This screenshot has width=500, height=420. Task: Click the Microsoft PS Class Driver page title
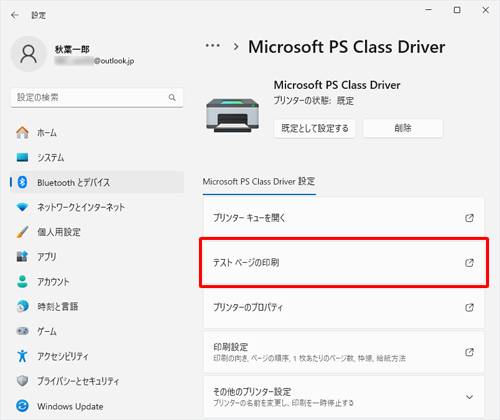347,47
